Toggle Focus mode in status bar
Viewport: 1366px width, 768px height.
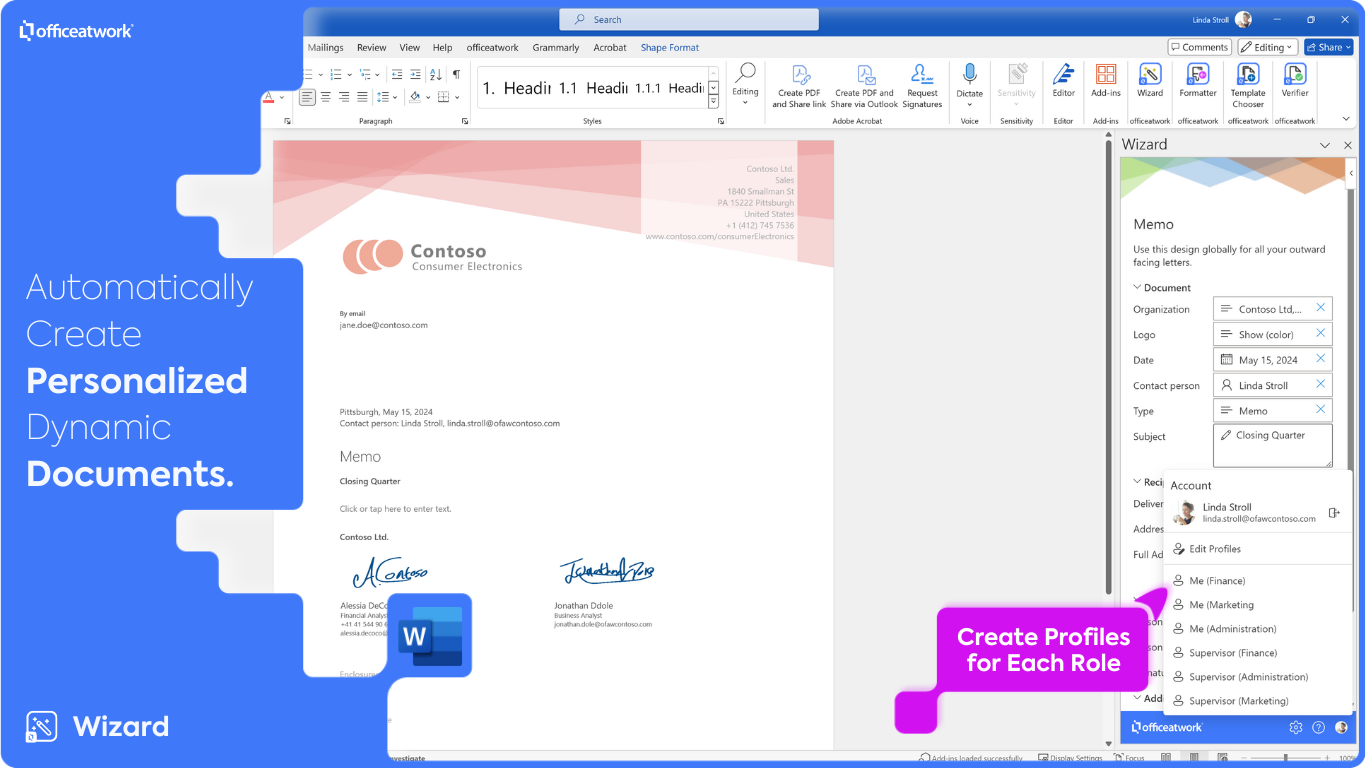point(1127,758)
